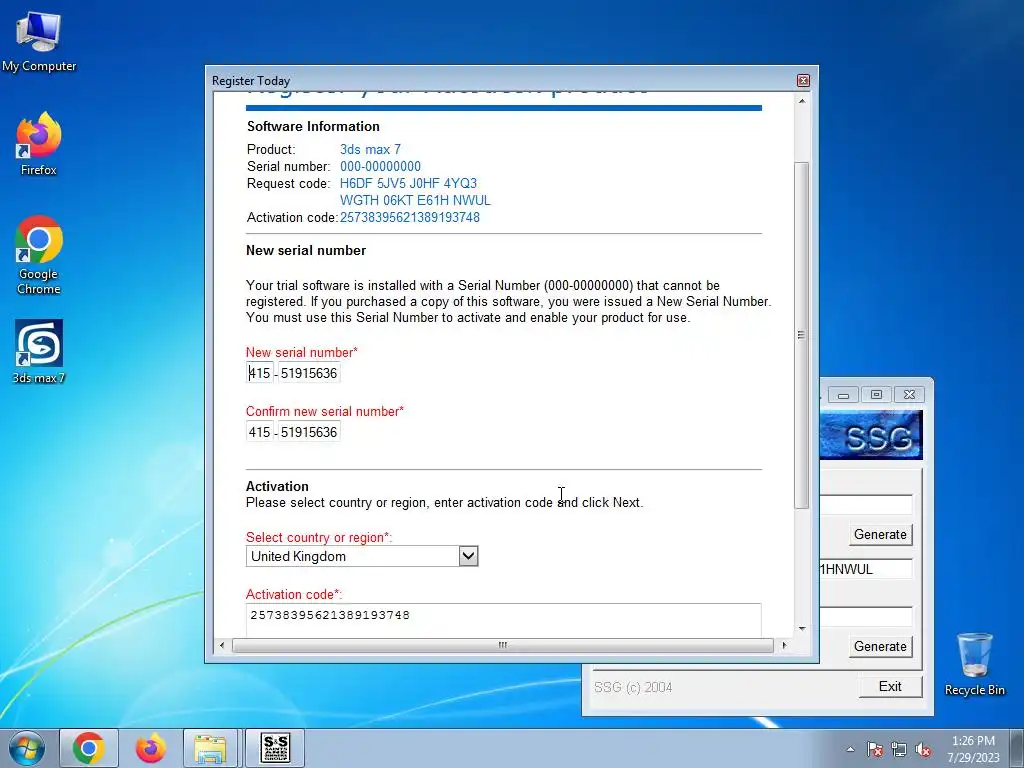Switch to the S&S keygen taskbar item
The width and height of the screenshot is (1024, 768).
click(275, 748)
